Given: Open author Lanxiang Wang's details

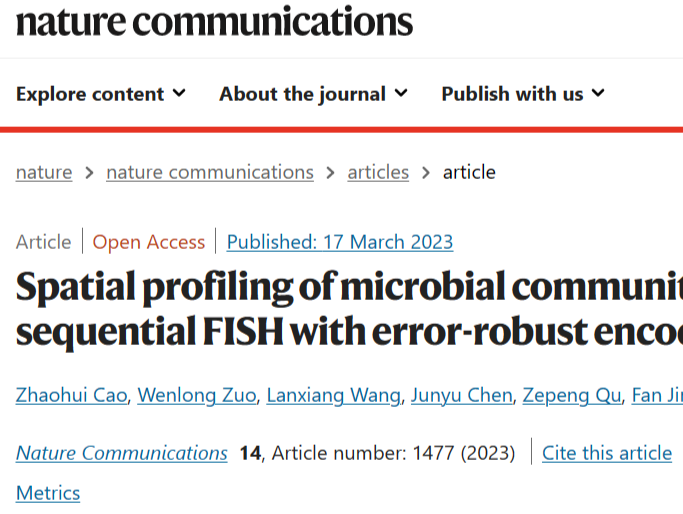Looking at the screenshot, I should coord(334,396).
